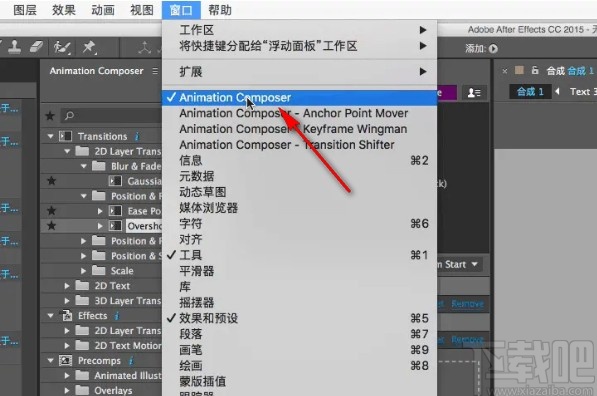Open the 效果 menu

click(64, 10)
